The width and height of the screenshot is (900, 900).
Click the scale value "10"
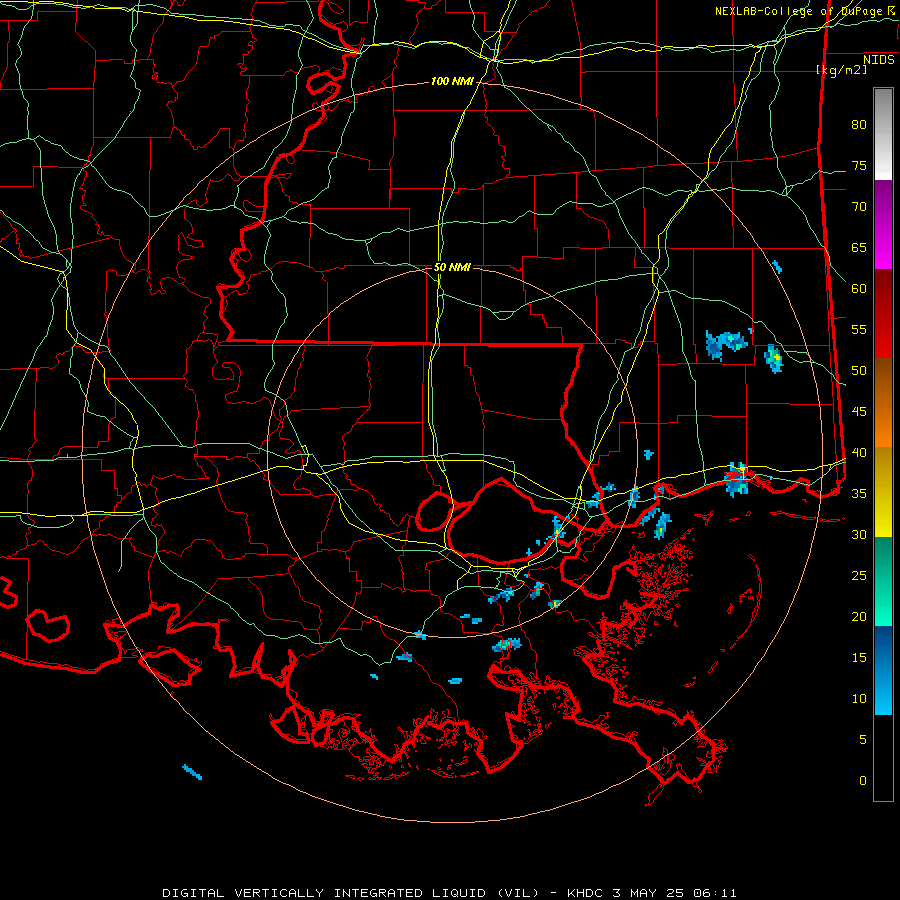[x=859, y=699]
